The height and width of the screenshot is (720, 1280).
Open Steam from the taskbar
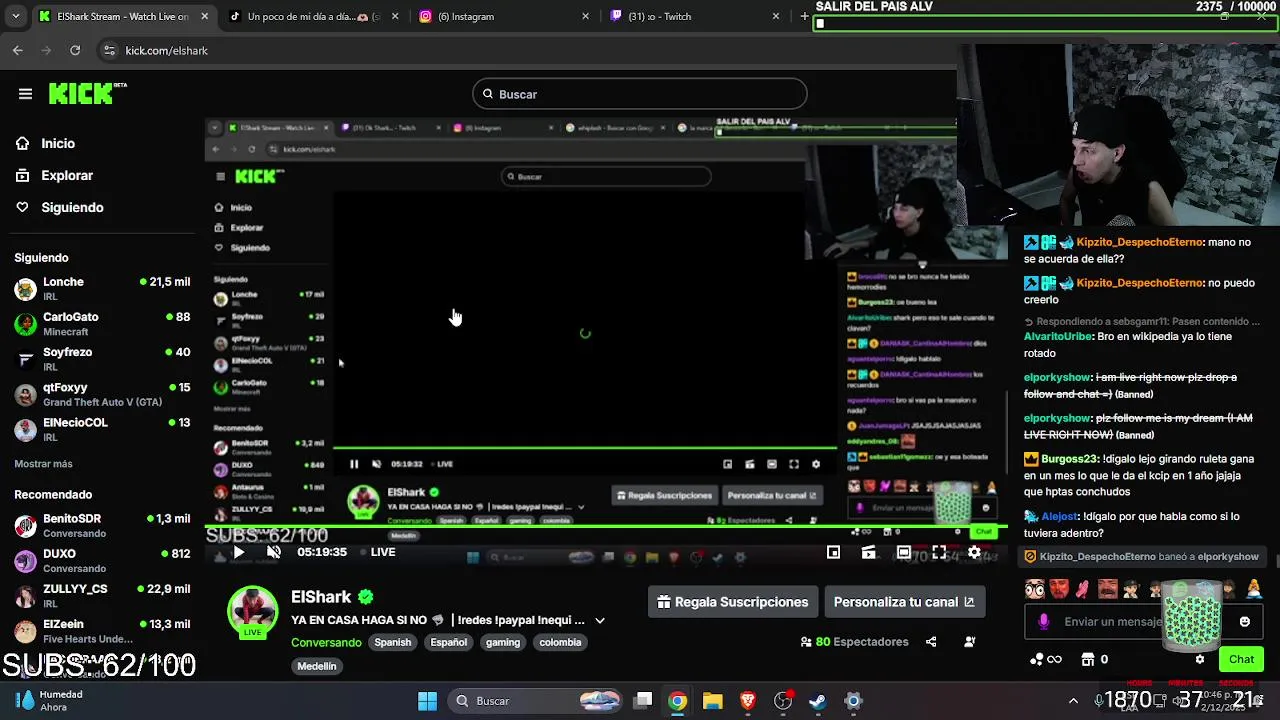[x=818, y=701]
